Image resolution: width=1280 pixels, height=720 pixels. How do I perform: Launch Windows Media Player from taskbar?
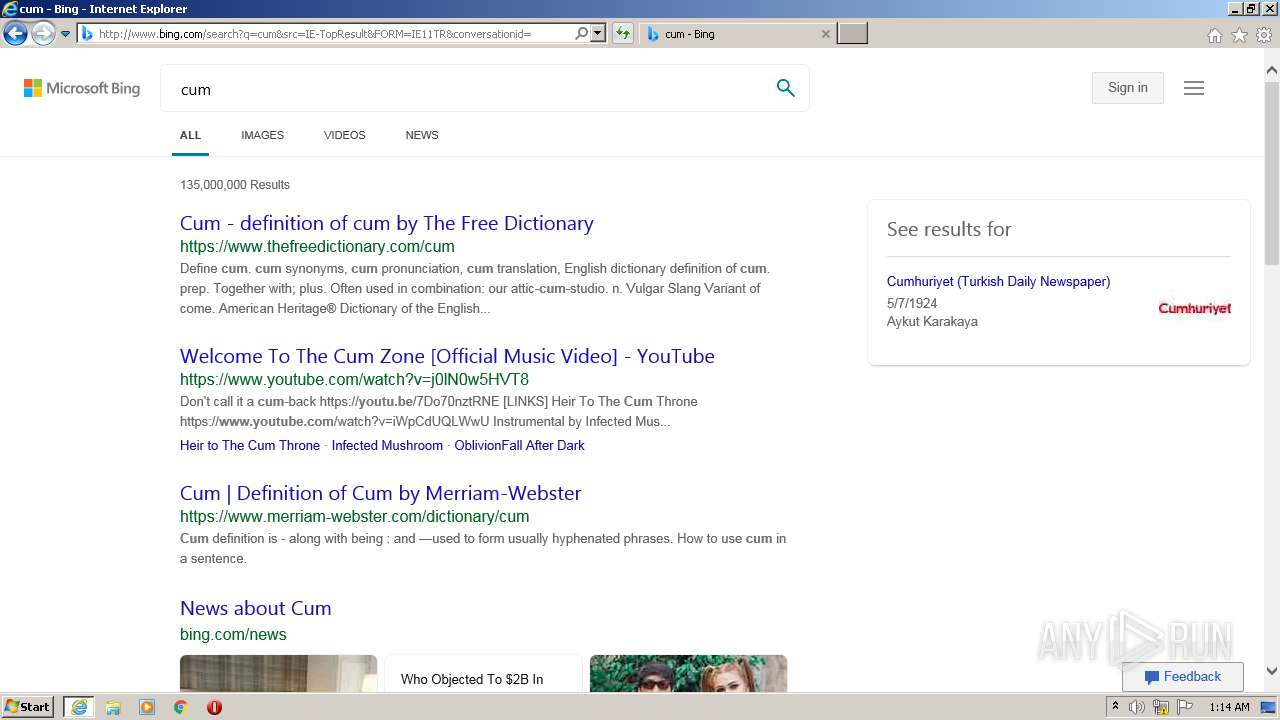147,707
